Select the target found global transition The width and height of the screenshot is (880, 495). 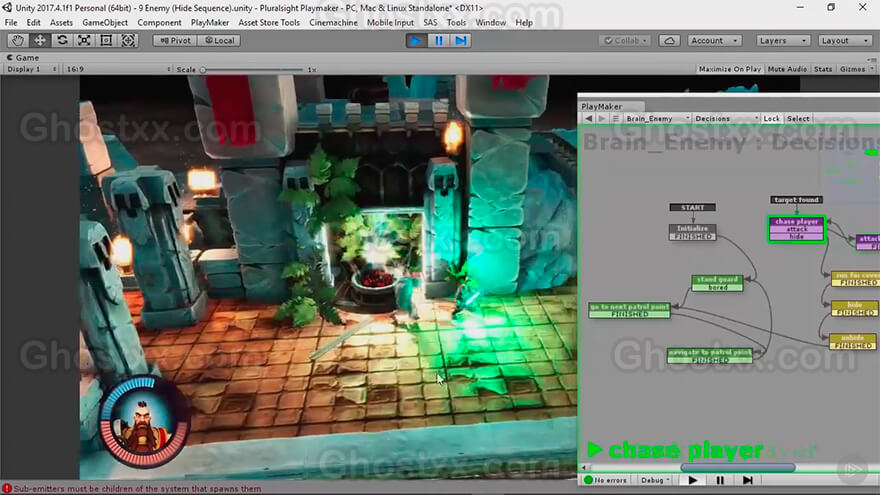tap(796, 200)
